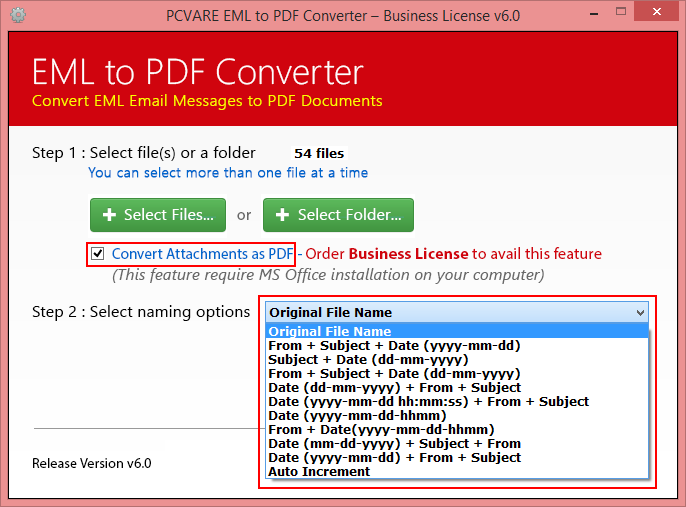Screen dimensions: 686x507
Task: Click the Select Folder button
Action: (x=338, y=215)
